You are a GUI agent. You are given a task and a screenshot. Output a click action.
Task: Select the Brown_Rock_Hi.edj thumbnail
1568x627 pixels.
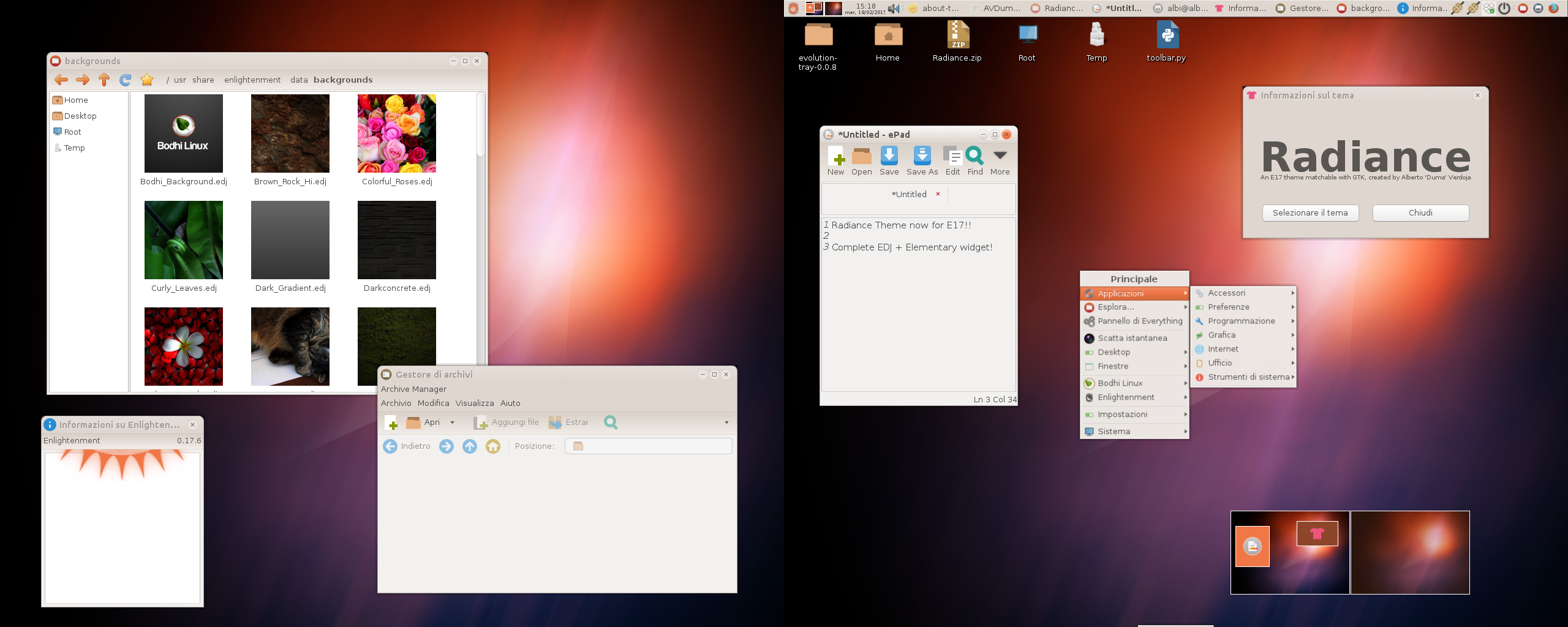(x=290, y=133)
